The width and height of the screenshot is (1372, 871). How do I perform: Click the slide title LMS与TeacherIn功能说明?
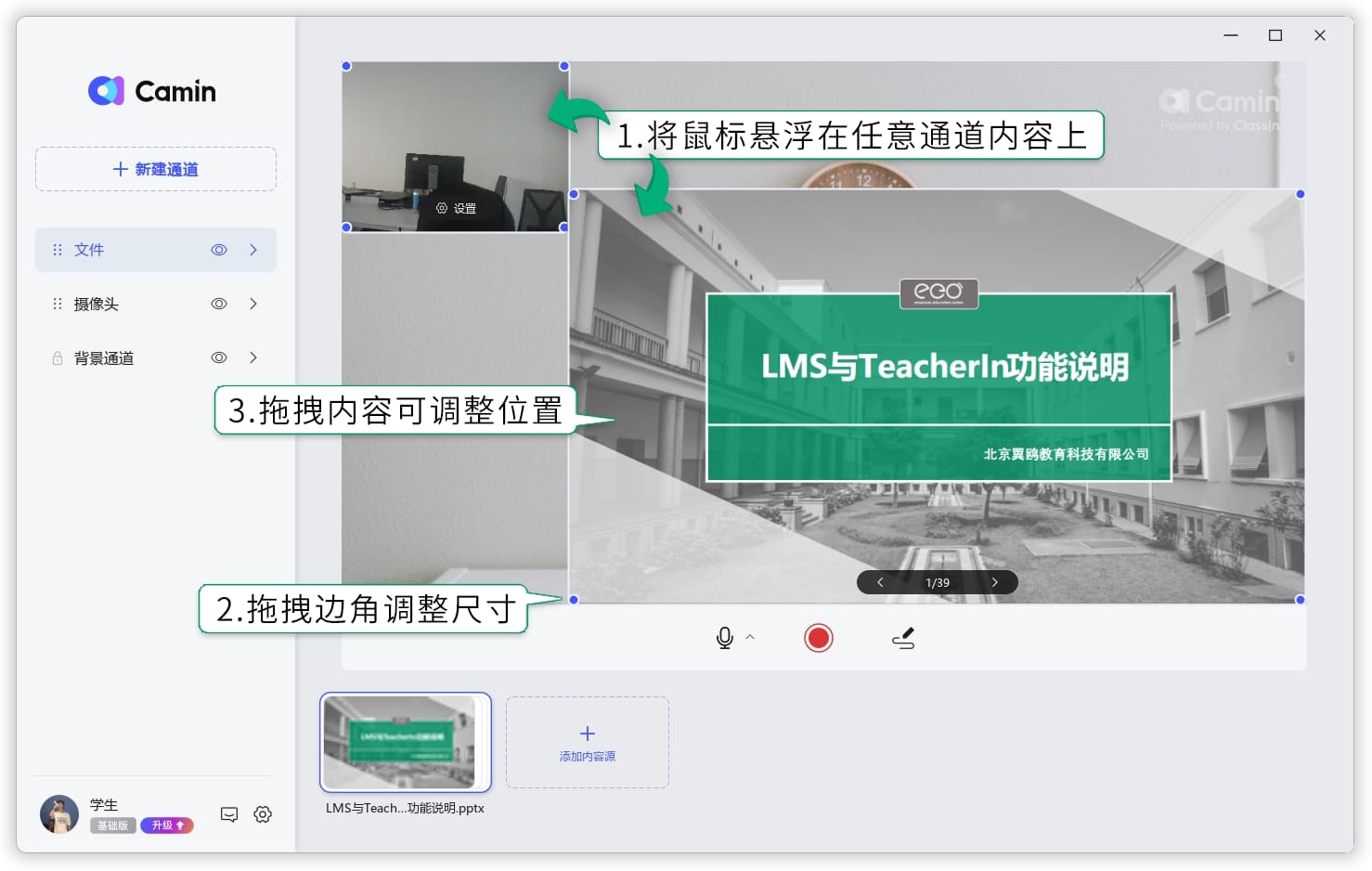pos(945,366)
